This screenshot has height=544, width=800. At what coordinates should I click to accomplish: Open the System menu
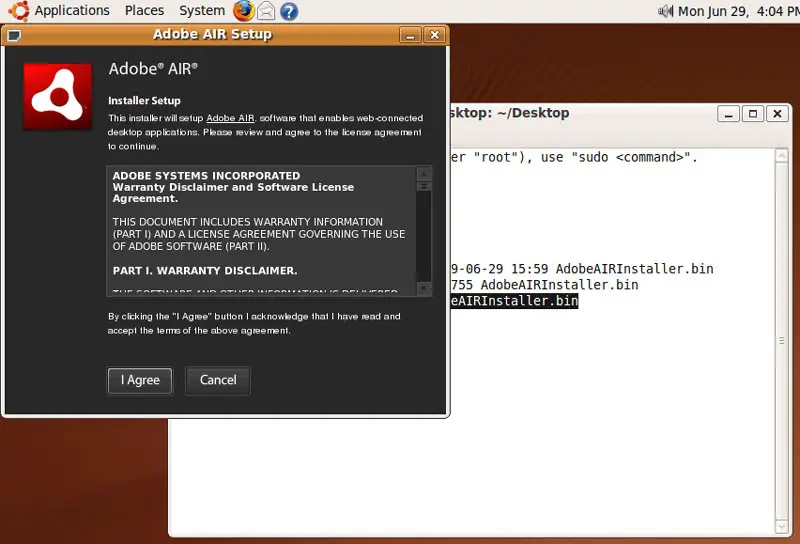click(202, 11)
